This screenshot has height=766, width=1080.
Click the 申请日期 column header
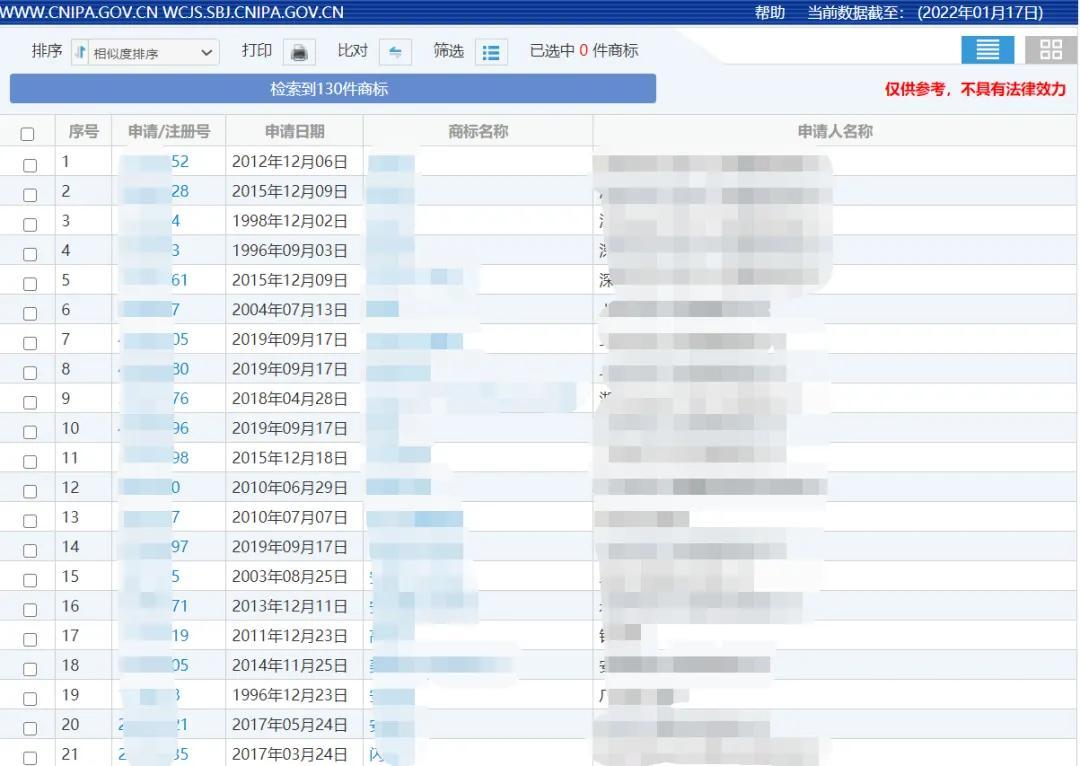(295, 132)
